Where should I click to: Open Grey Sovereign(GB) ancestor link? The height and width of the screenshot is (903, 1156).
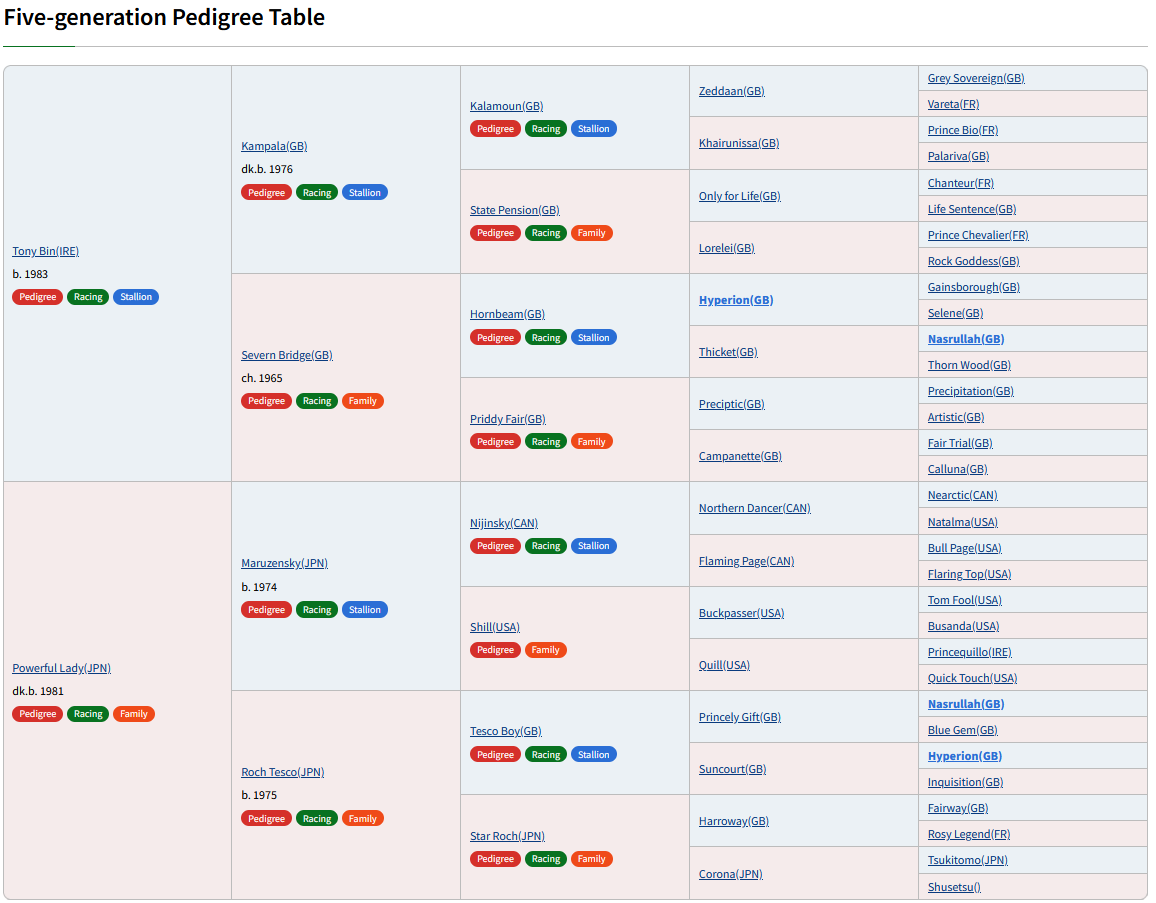point(976,78)
